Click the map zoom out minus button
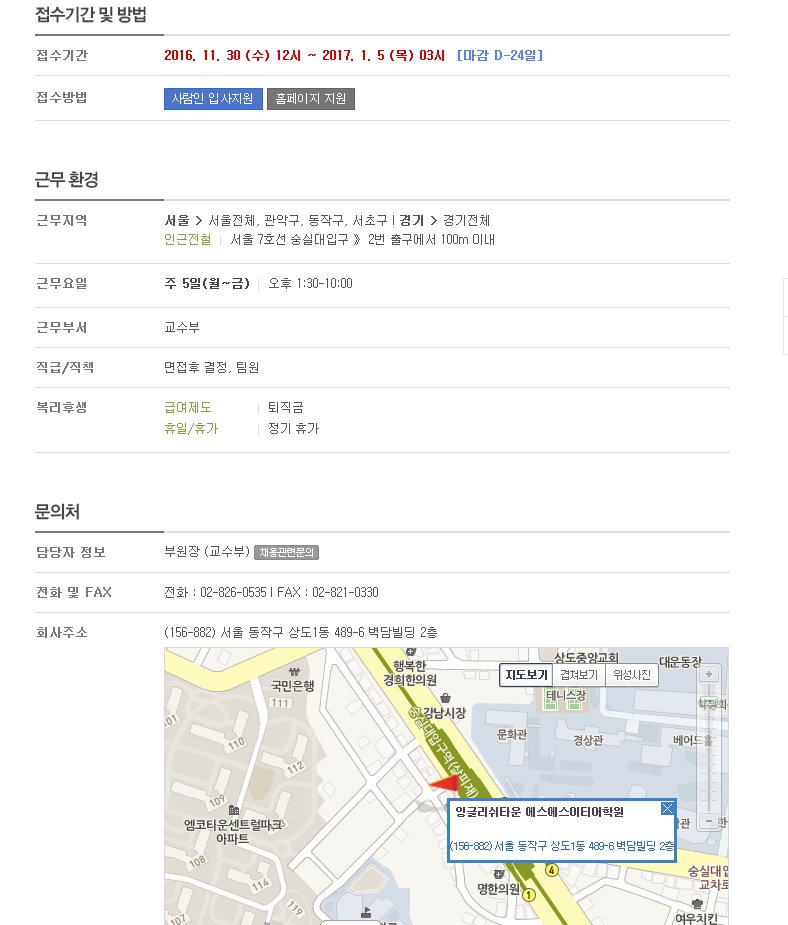 (708, 821)
